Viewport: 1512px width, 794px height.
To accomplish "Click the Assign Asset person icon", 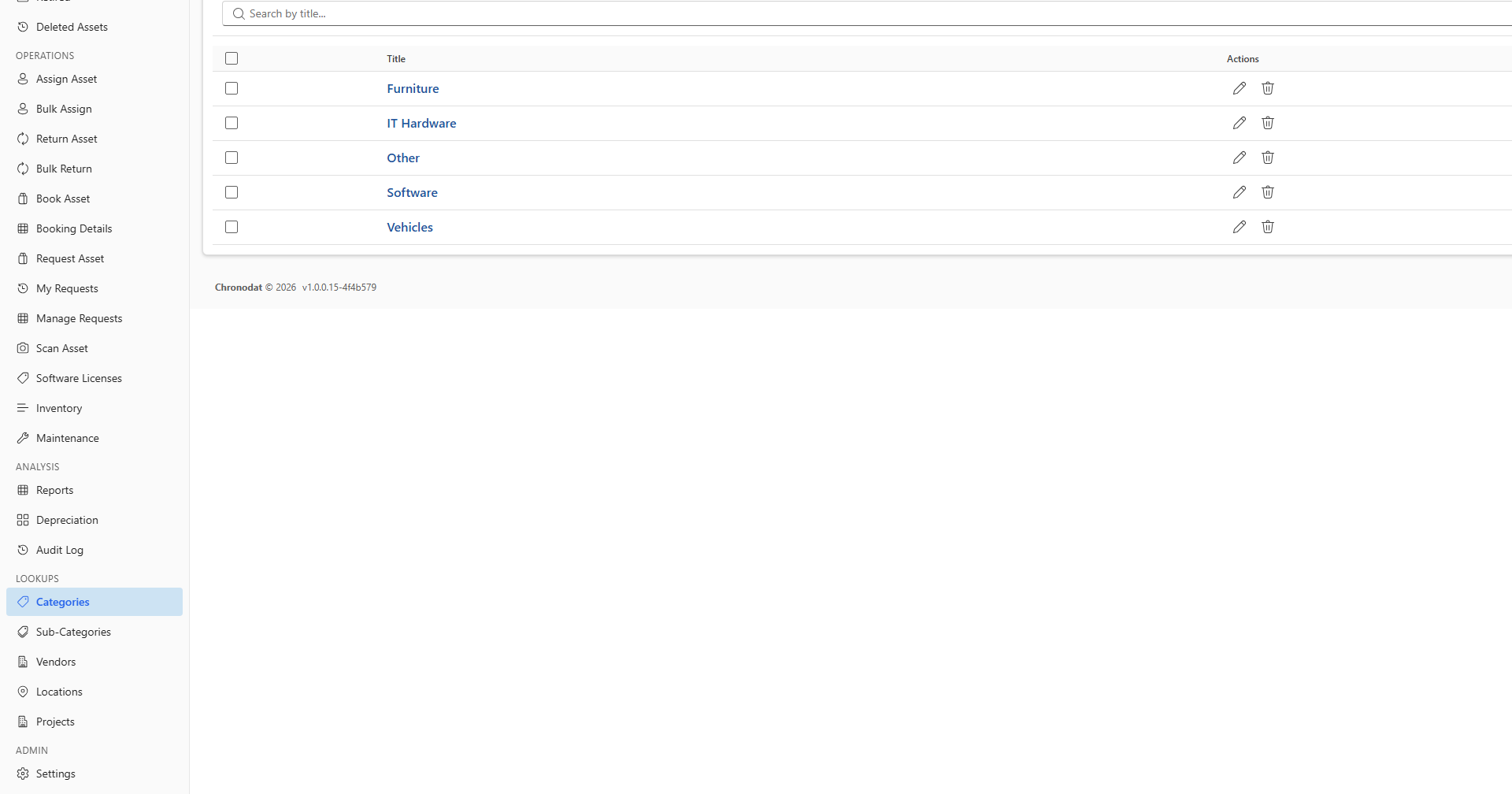I will point(23,79).
